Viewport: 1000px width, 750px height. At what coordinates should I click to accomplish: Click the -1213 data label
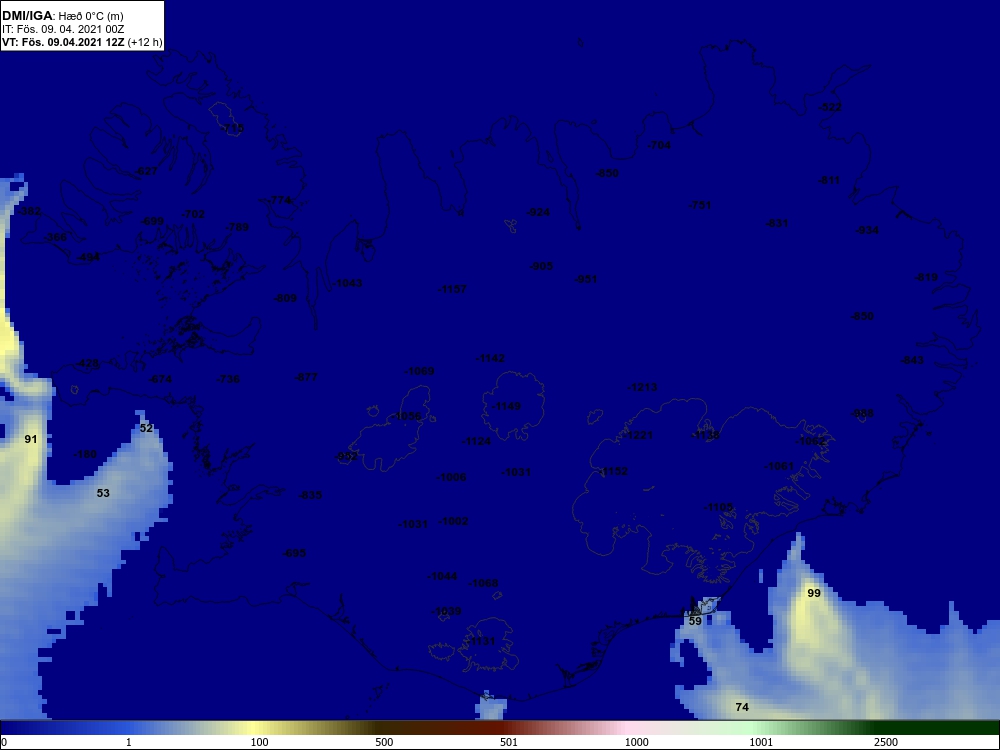[642, 387]
